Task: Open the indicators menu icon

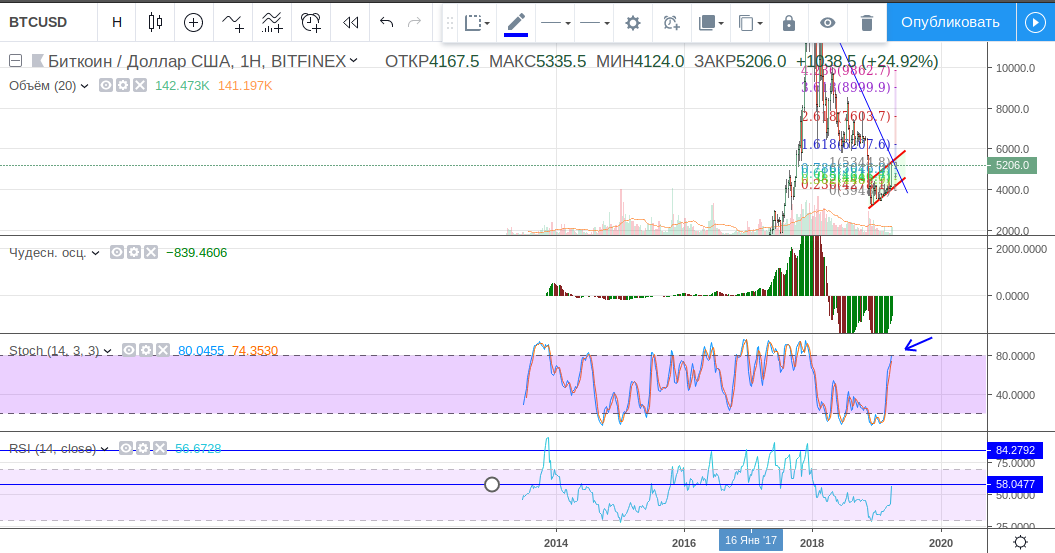Action: click(232, 22)
